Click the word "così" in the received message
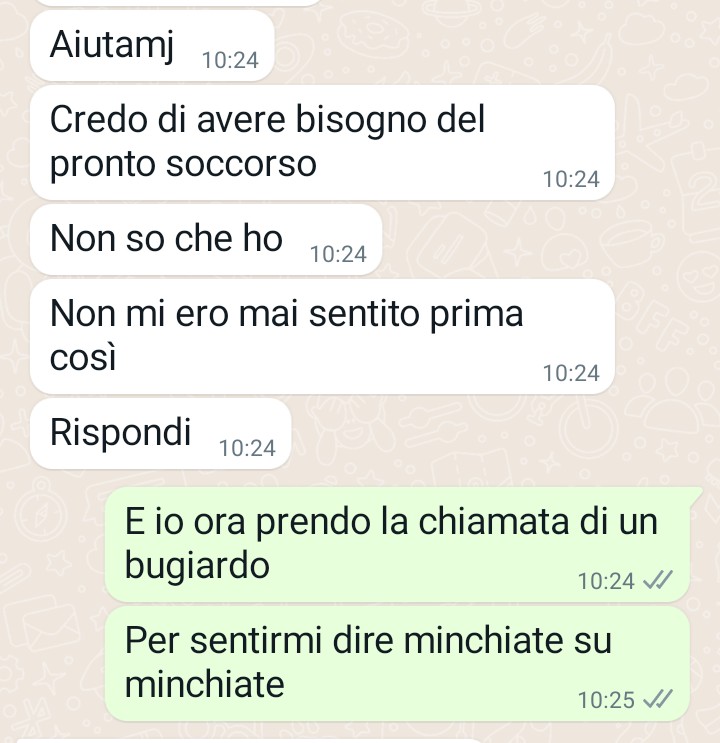 click(83, 357)
